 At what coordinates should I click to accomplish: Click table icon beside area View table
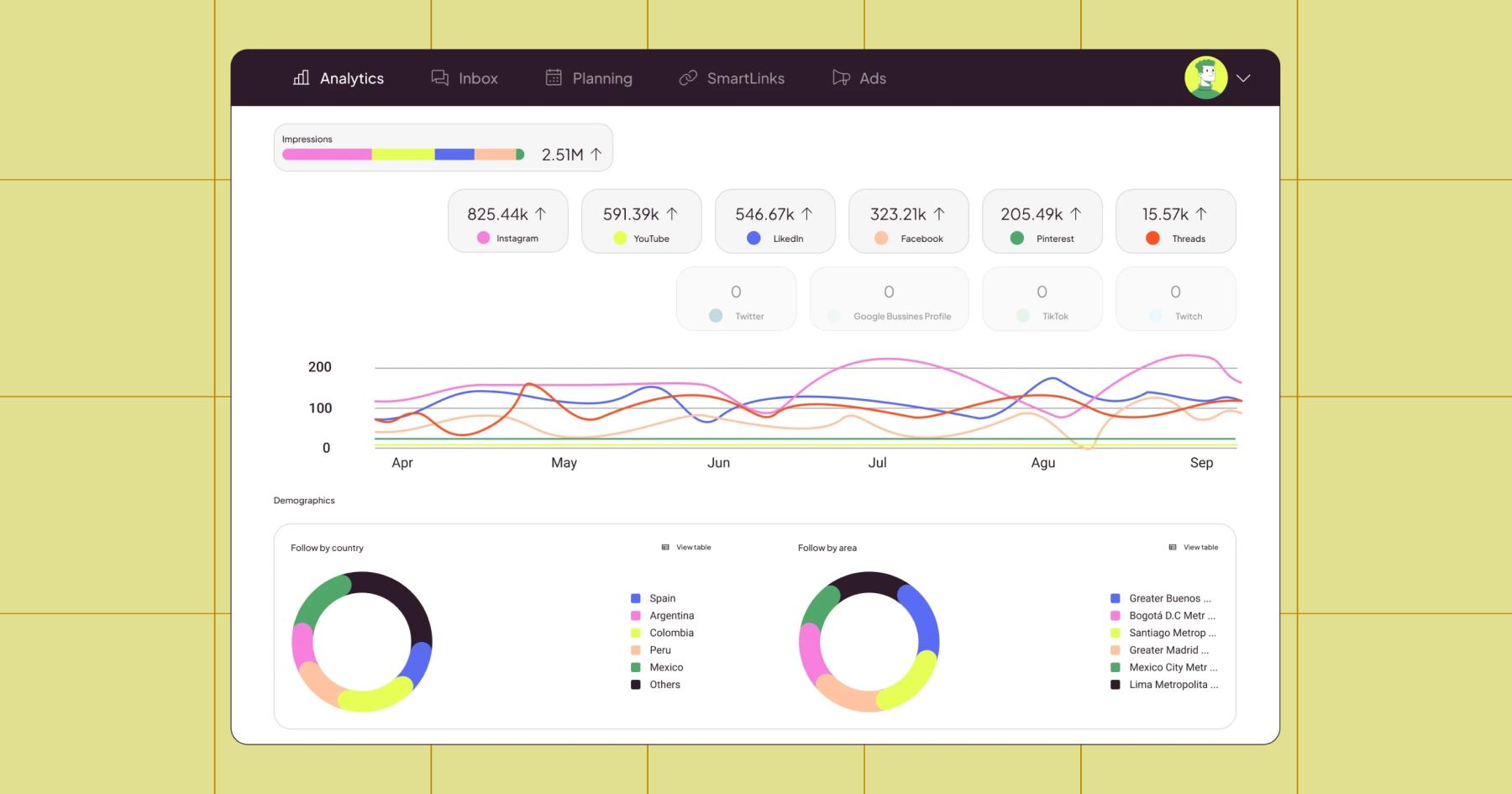pos(1173,547)
